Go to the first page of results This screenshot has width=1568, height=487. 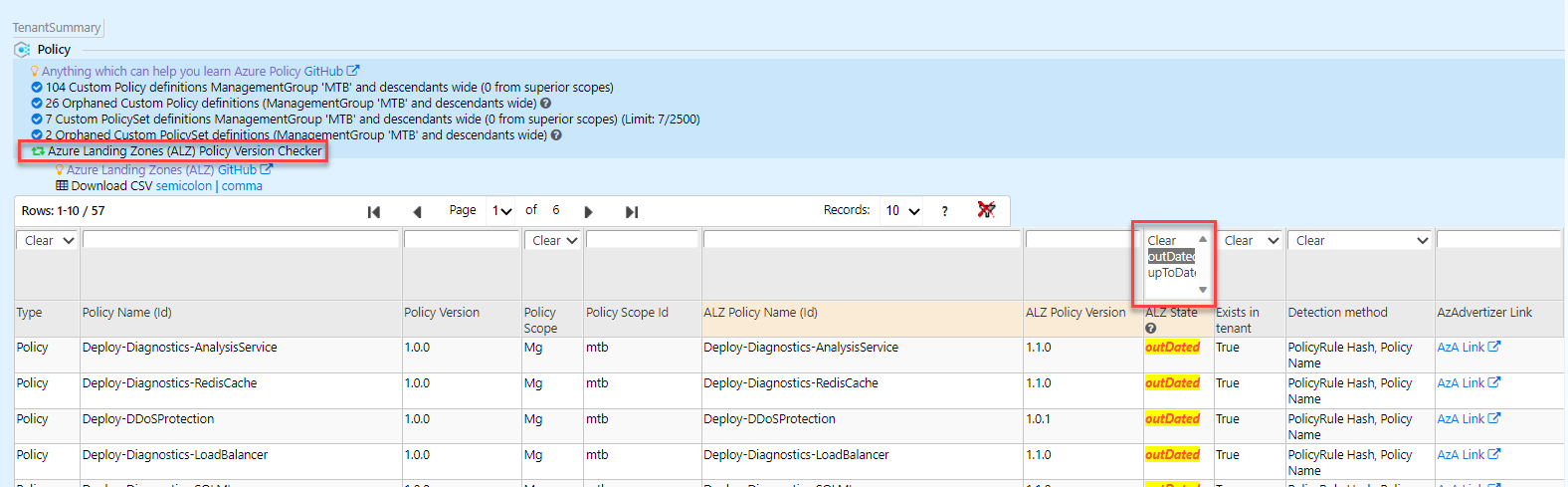[x=374, y=212]
